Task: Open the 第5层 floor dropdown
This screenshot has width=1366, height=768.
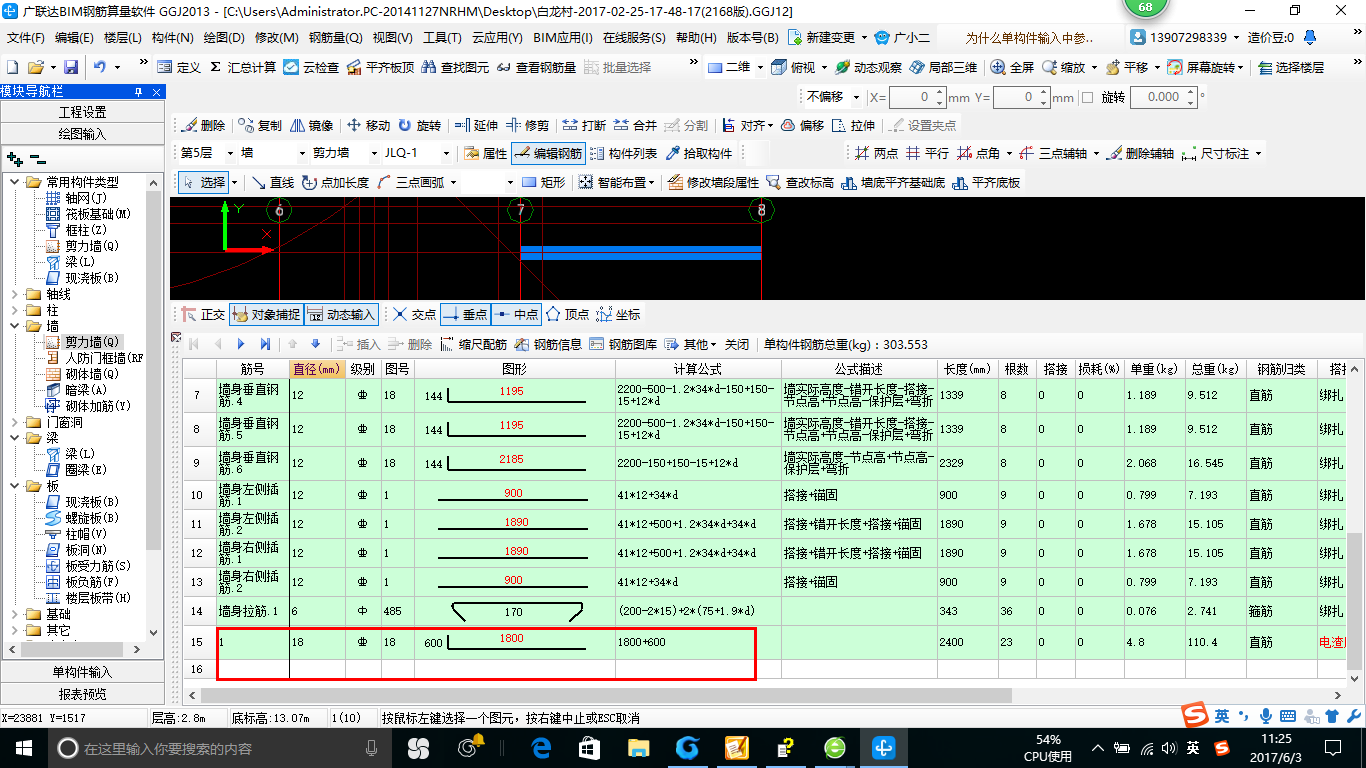Action: [207, 153]
